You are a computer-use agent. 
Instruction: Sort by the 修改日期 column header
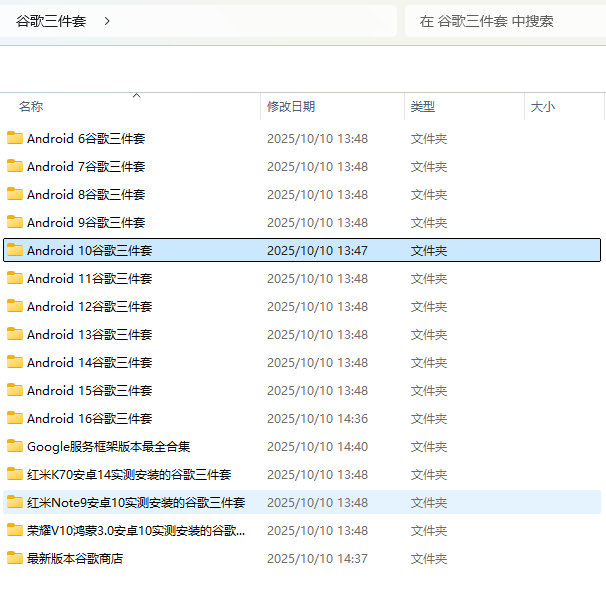pyautogui.click(x=332, y=106)
